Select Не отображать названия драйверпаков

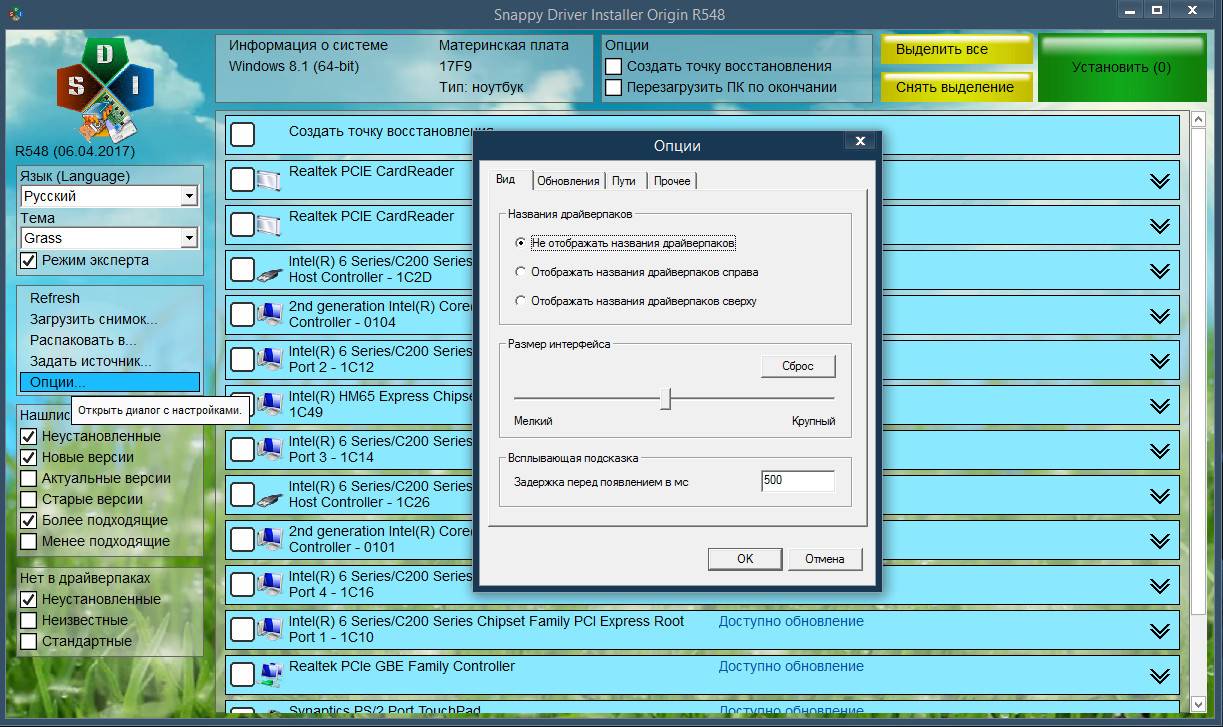520,243
